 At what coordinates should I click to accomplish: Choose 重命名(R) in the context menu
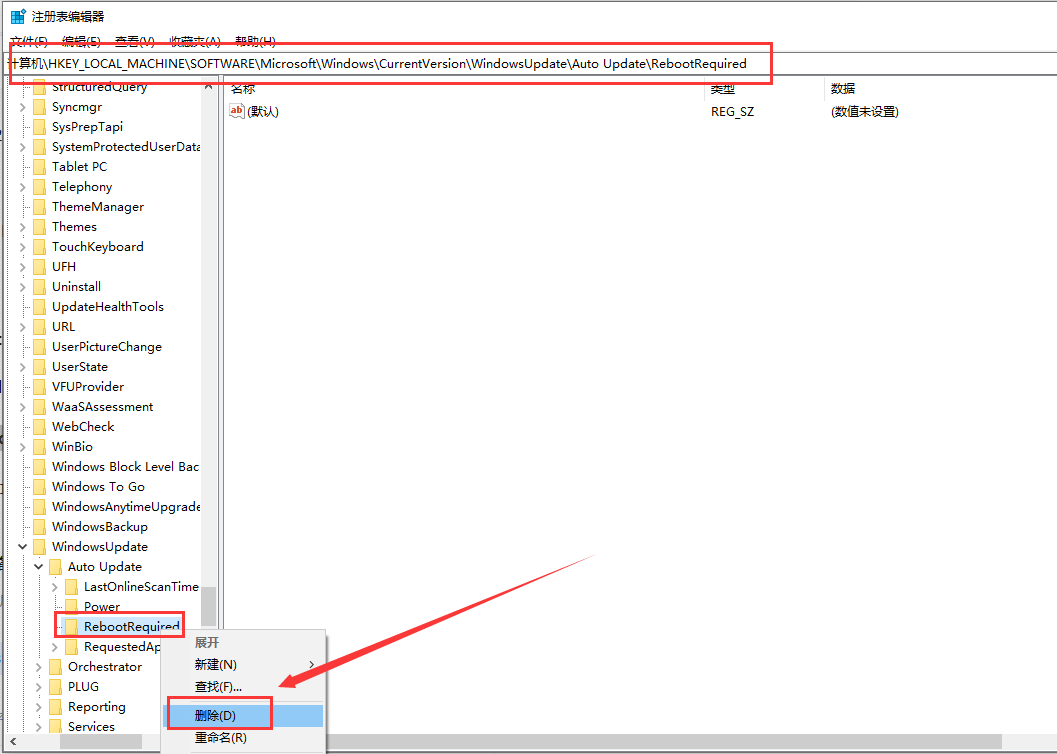(243, 738)
